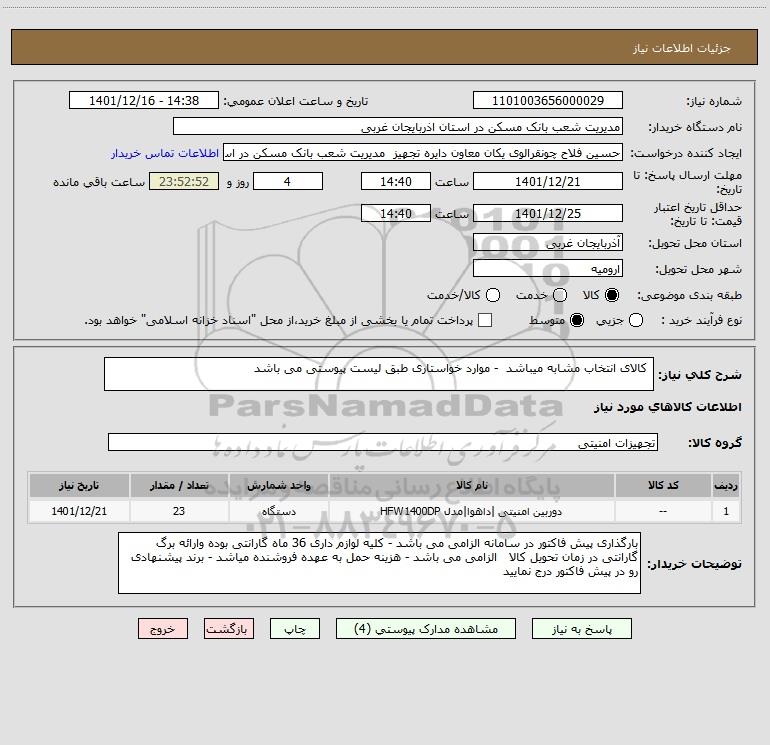This screenshot has width=770, height=745.
Task: Click the response deadline date 1401/12/21 field
Action: pyautogui.click(x=548, y=181)
